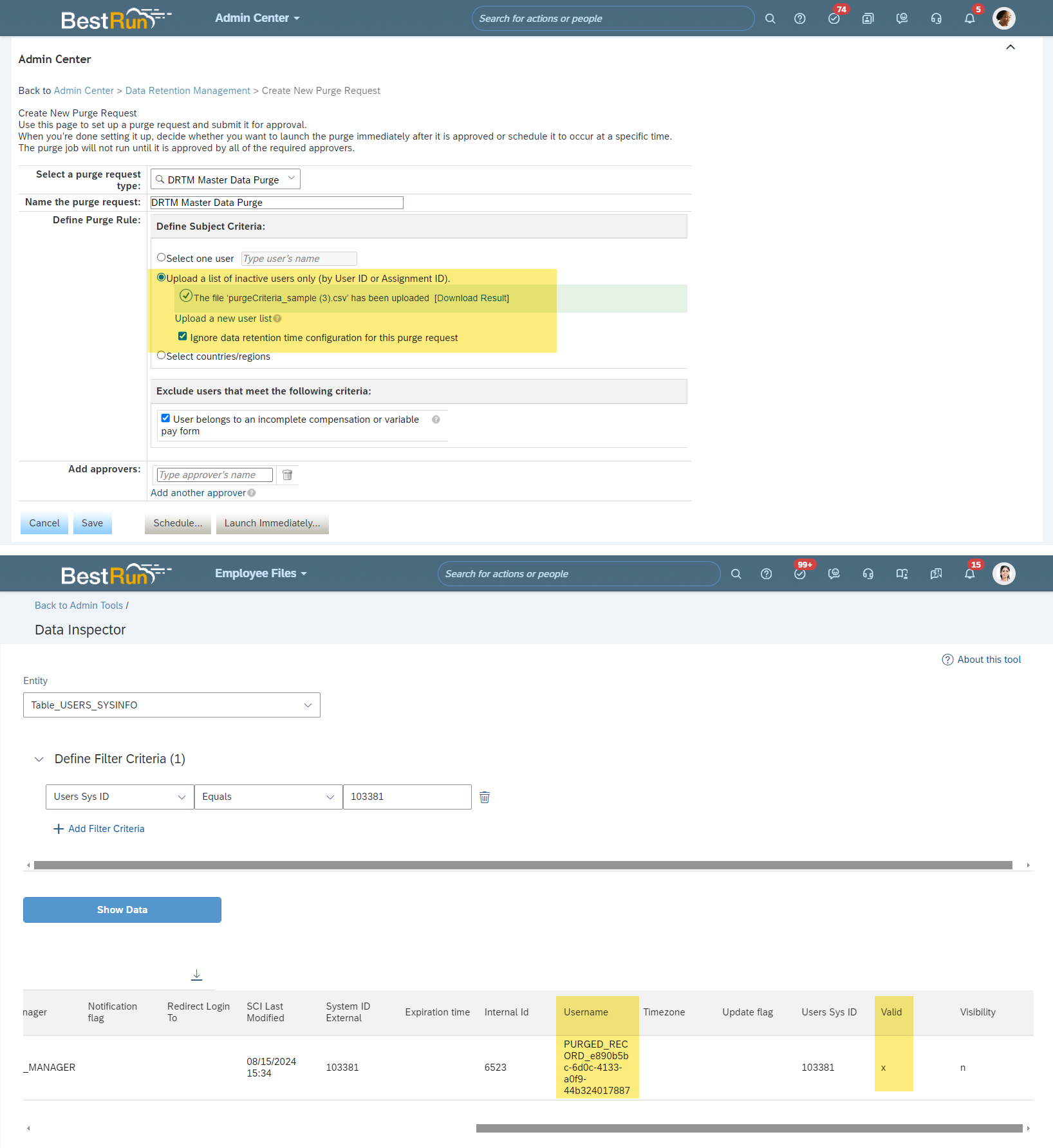Click Launch Immediately... button
Screen dimensions: 1053x1148
pos(272,523)
